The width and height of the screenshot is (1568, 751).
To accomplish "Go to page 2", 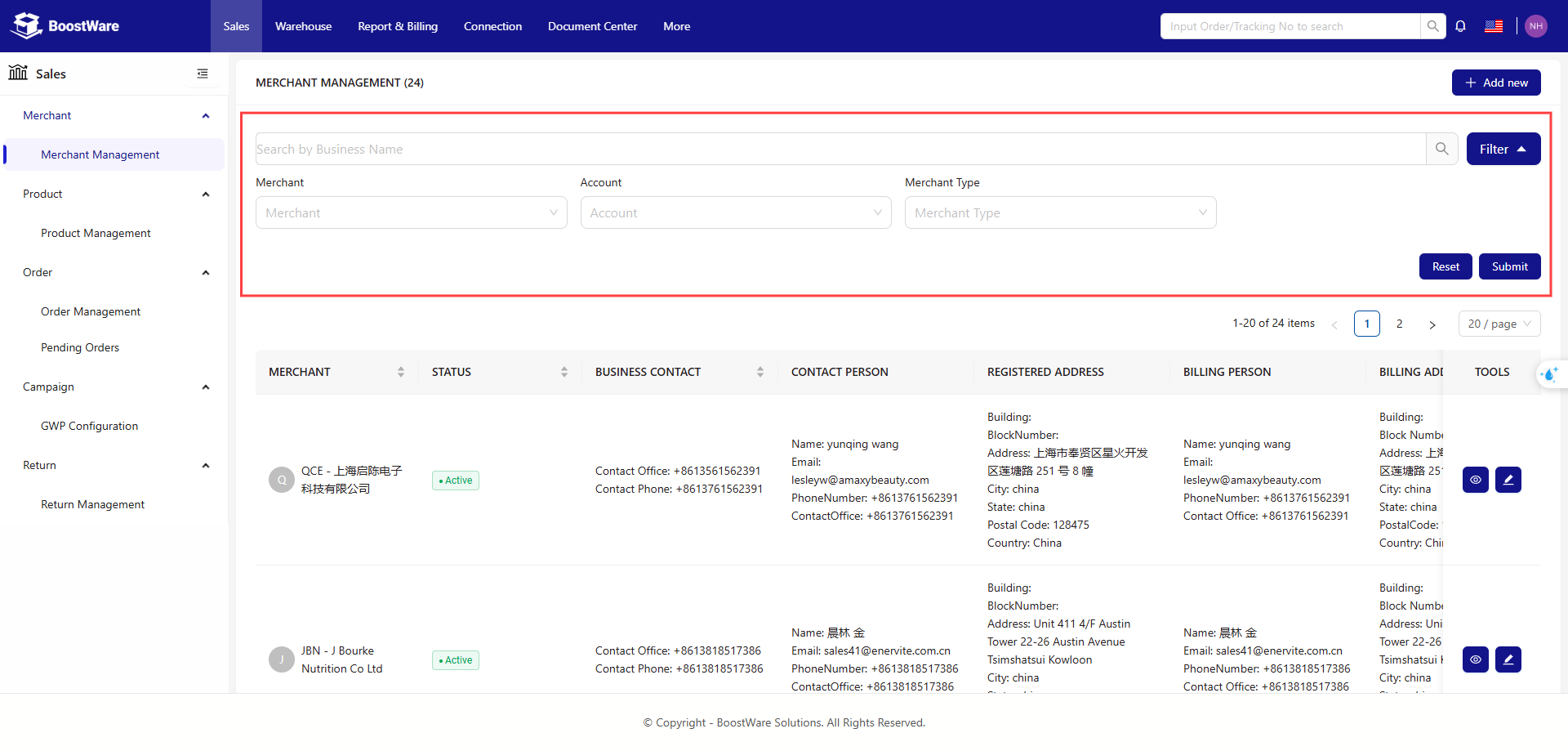I will 1400,324.
